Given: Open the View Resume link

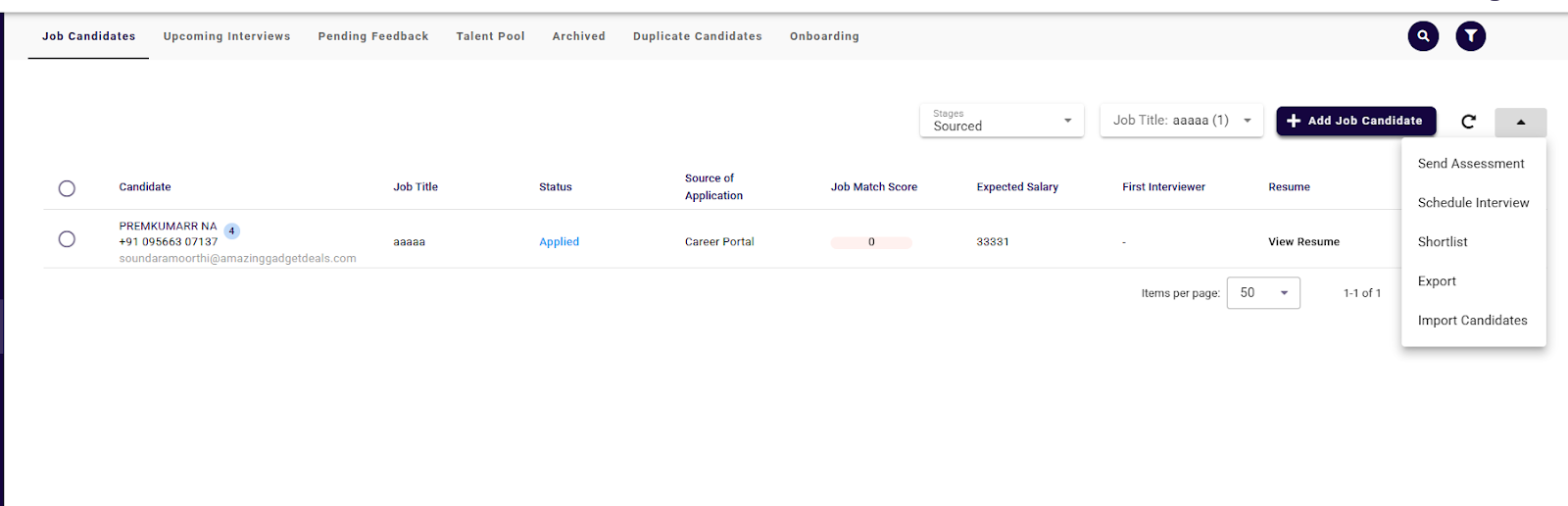Looking at the screenshot, I should pyautogui.click(x=1303, y=242).
